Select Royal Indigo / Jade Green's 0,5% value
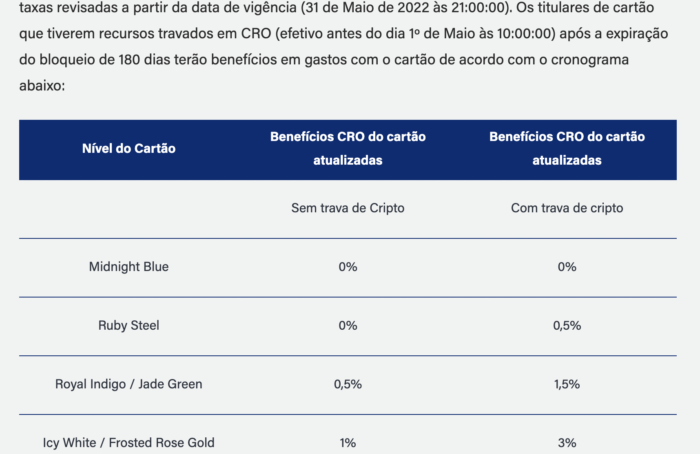 [x=347, y=384]
